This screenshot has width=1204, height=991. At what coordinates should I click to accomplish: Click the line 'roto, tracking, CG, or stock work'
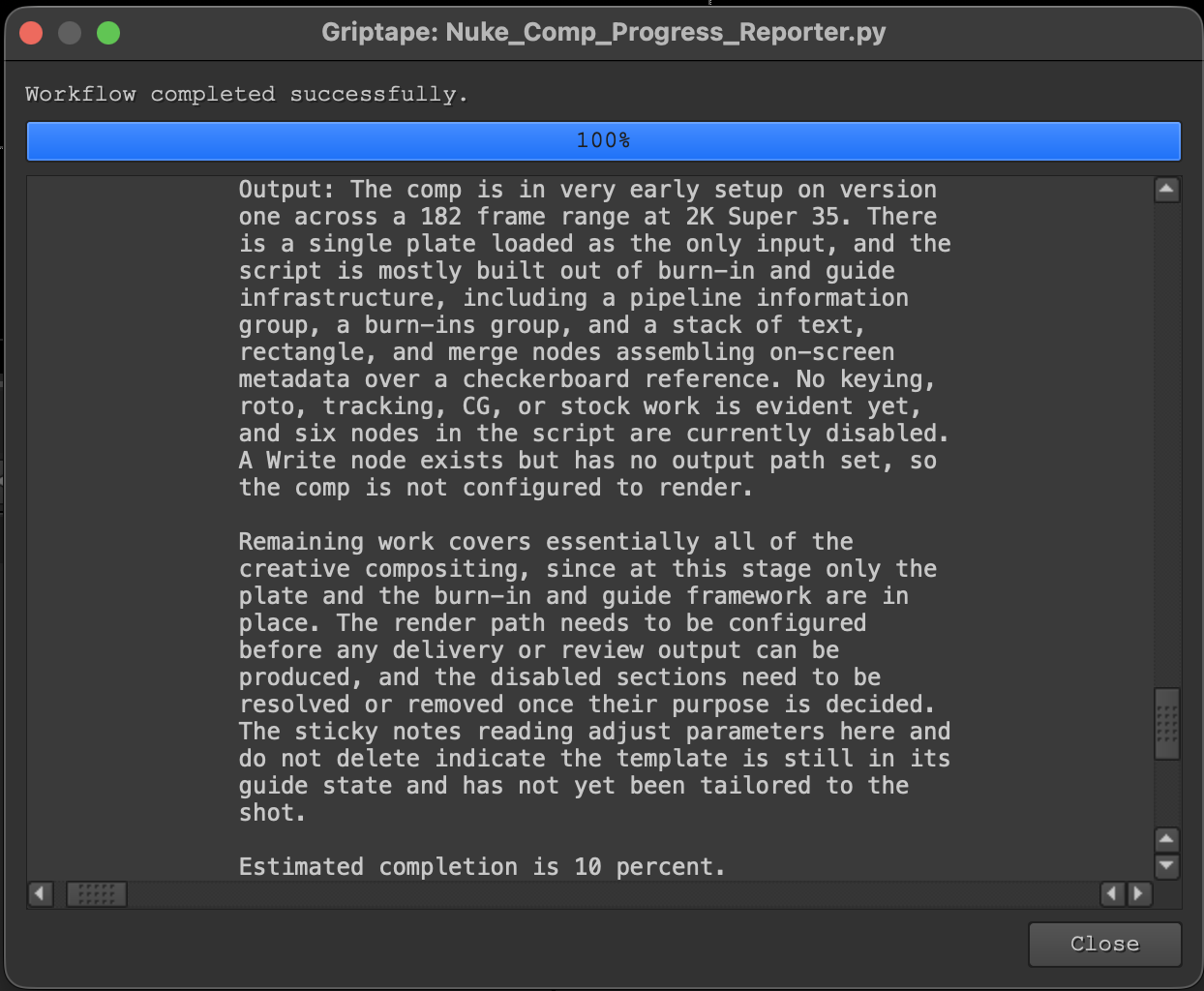(581, 405)
